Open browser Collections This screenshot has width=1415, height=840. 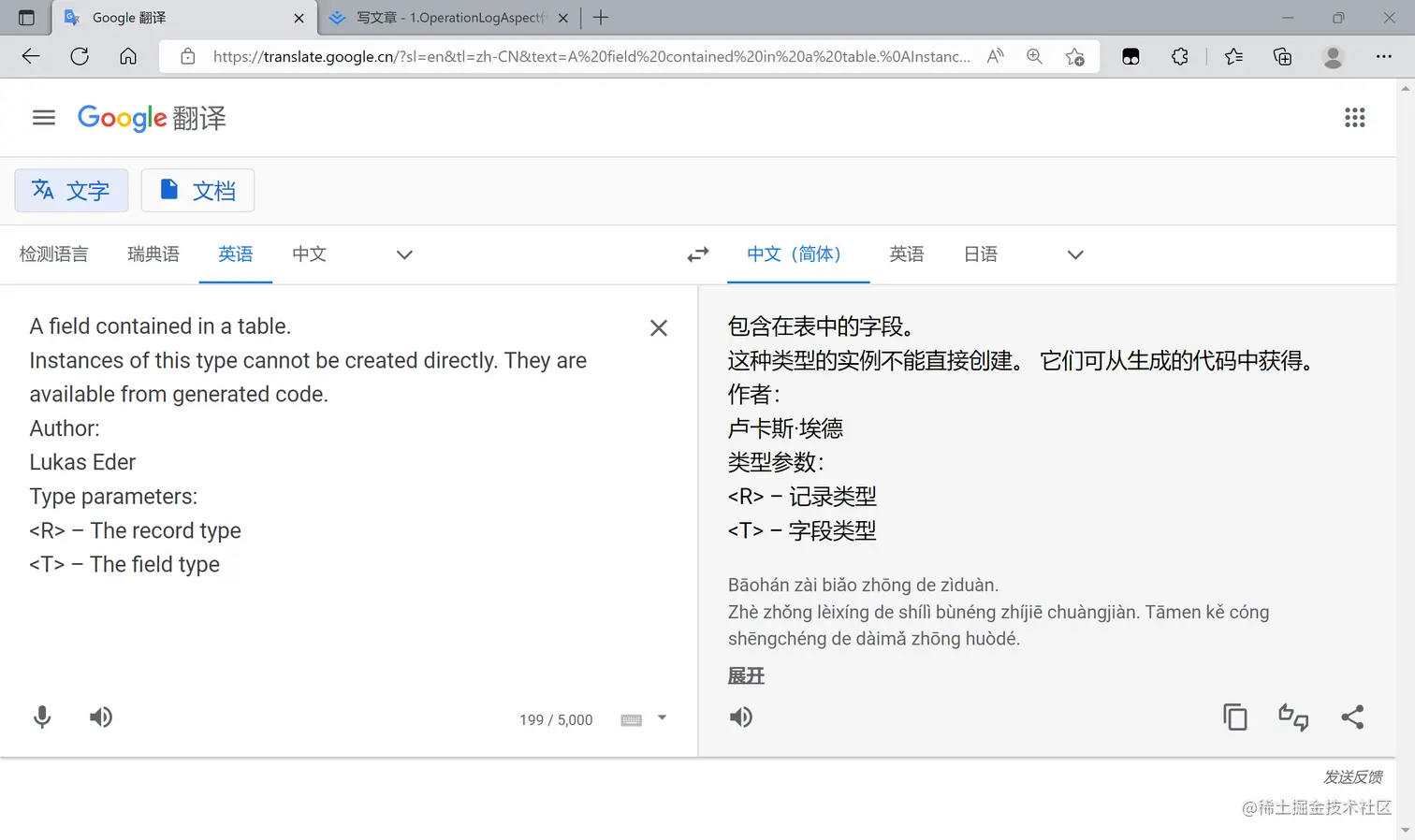point(1283,56)
